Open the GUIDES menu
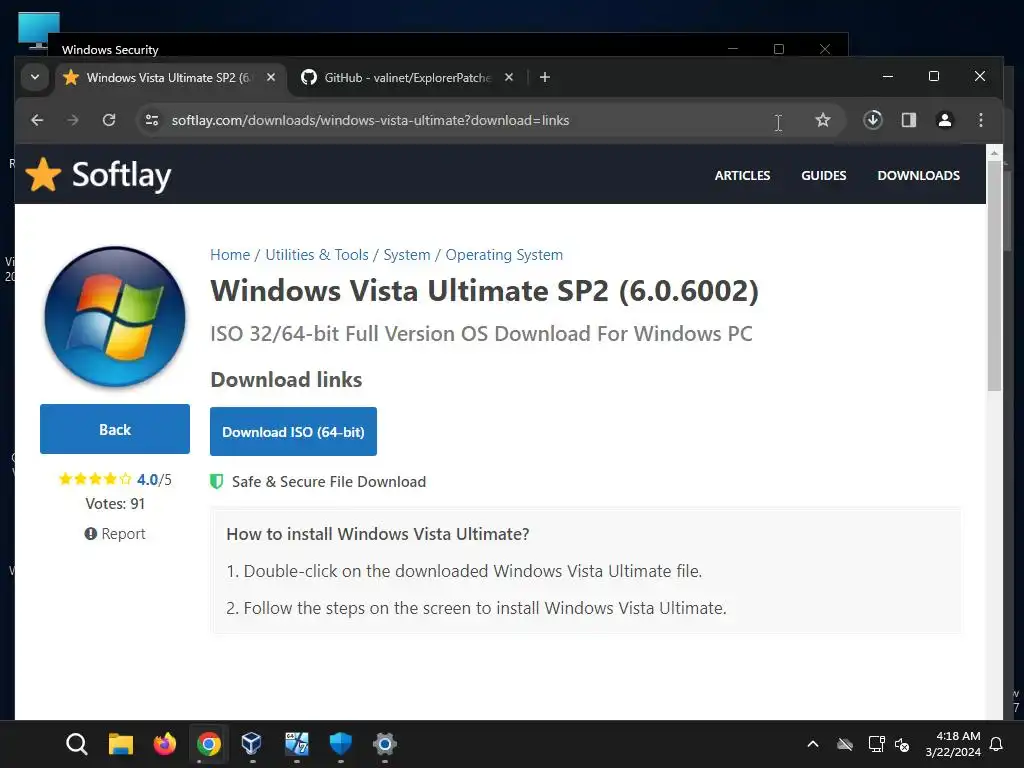 click(x=824, y=176)
